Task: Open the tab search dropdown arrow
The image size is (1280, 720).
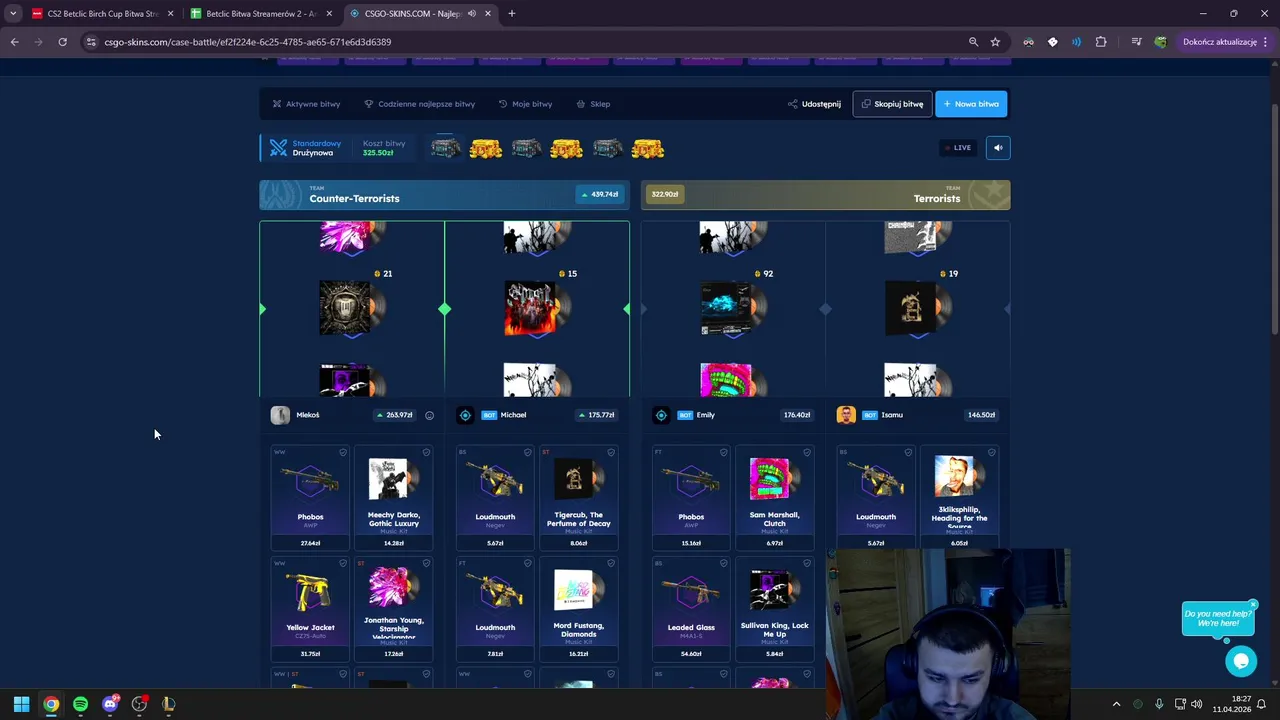Action: pyautogui.click(x=13, y=14)
